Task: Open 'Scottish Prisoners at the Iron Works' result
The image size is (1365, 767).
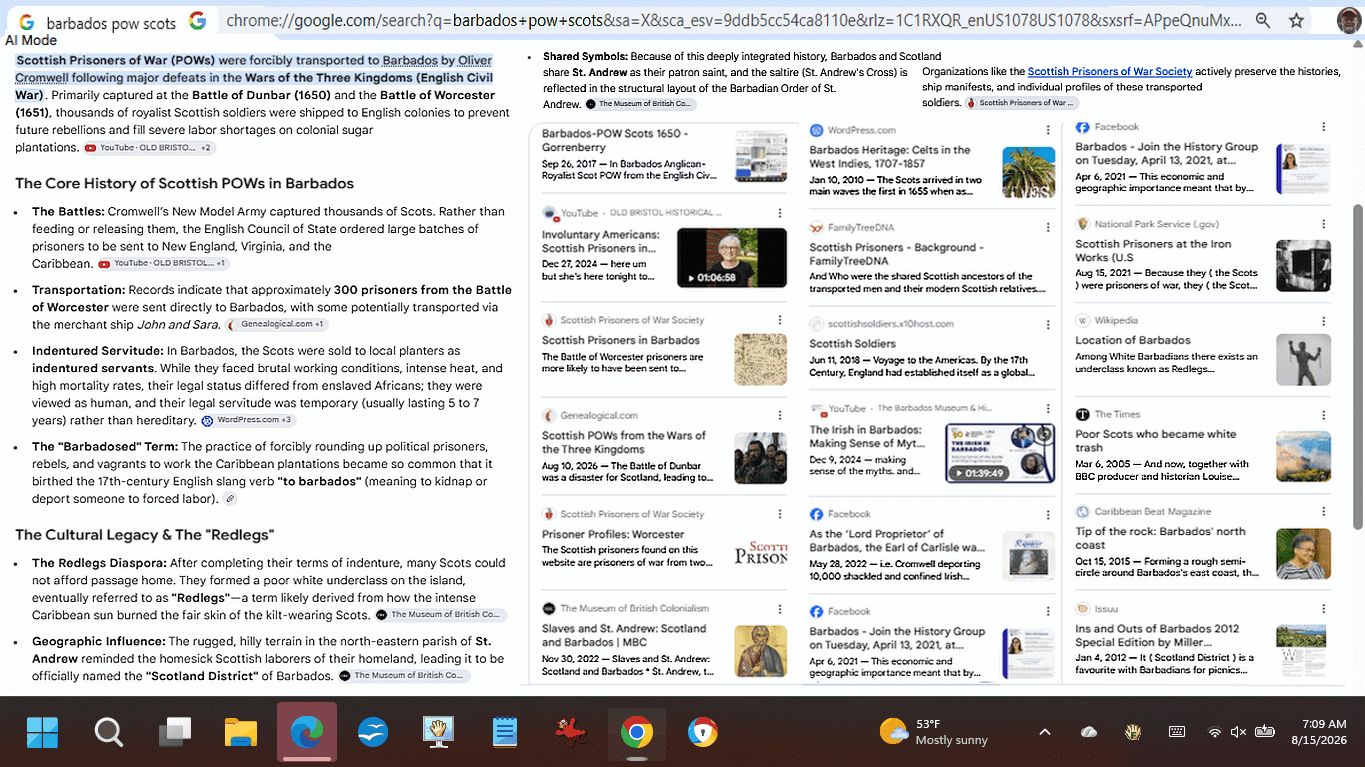Action: coord(1153,251)
